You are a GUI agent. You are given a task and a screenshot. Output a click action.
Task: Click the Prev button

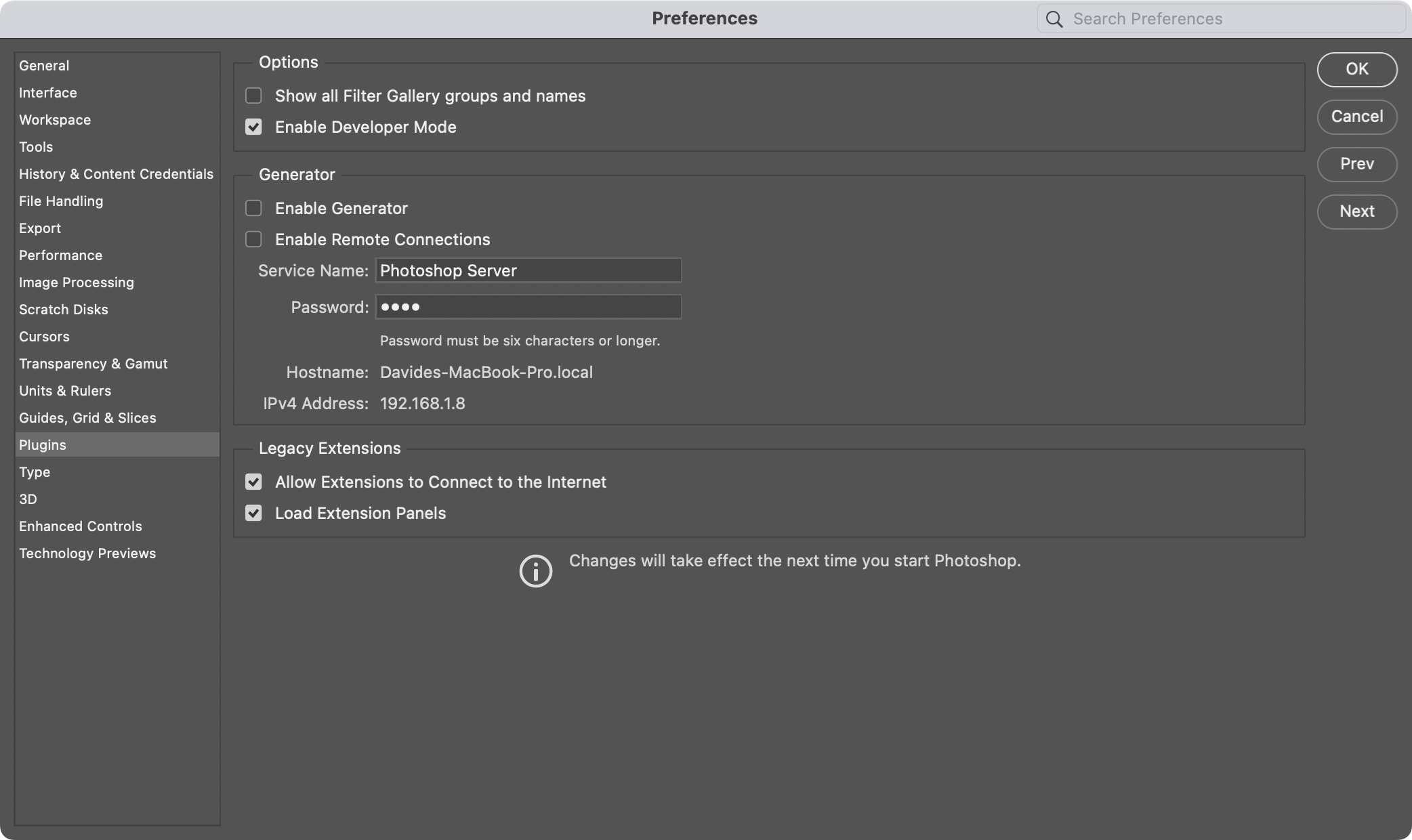point(1357,164)
